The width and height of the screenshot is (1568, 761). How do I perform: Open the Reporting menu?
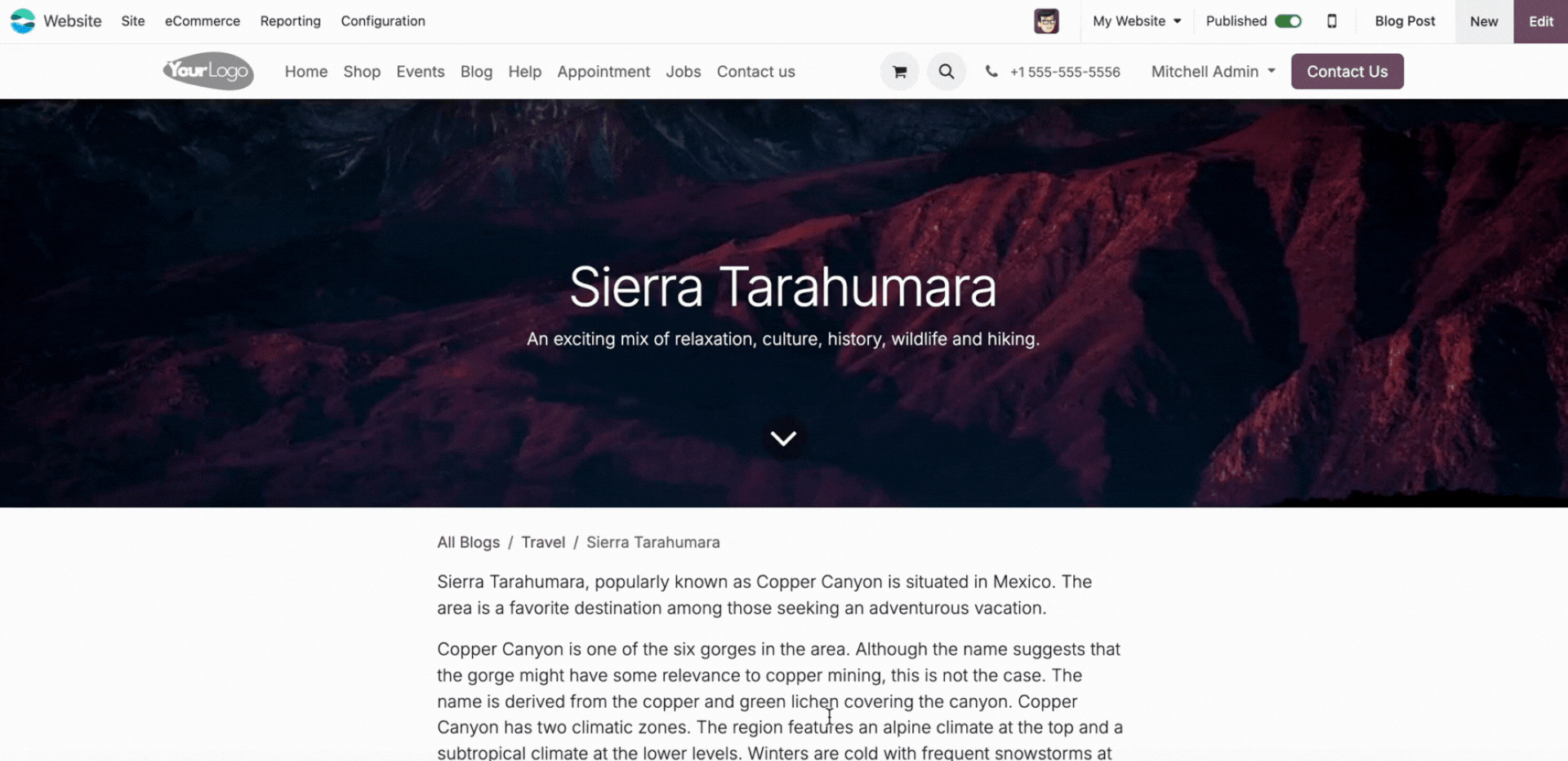[x=290, y=21]
